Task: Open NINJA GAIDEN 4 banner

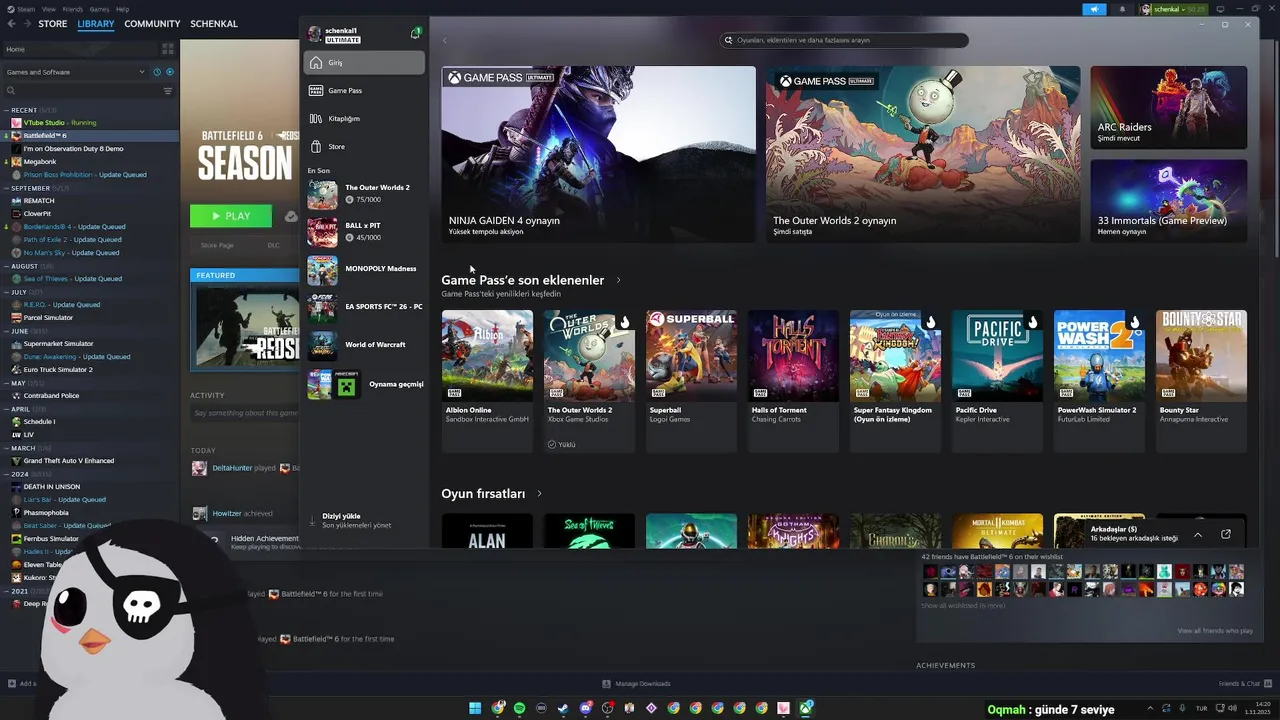Action: [599, 154]
